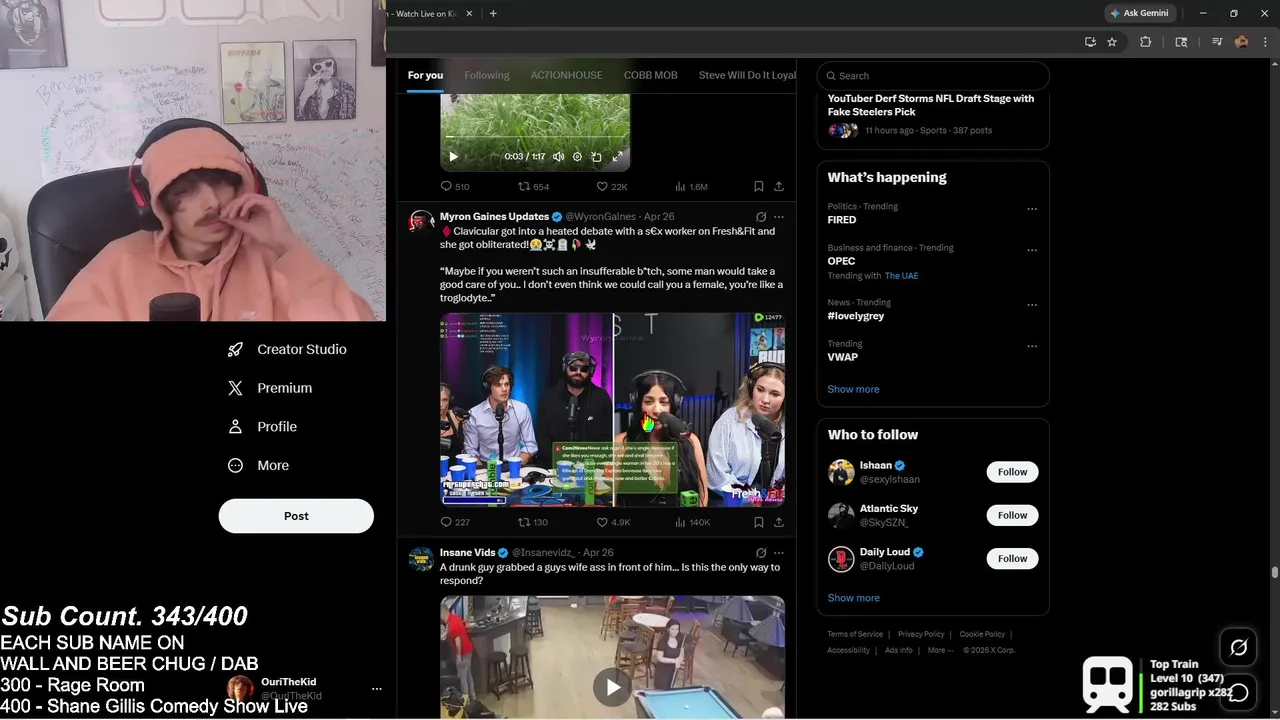Share the grass video post

click(x=779, y=187)
